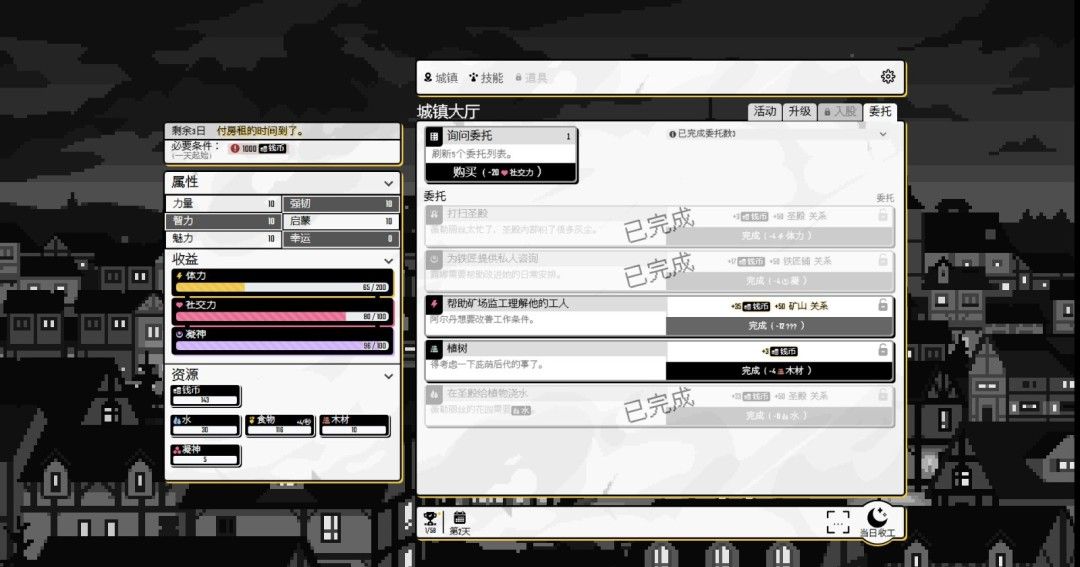Click the moon 当日收工 end-day icon
Screen dimensions: 1080x567
click(877, 522)
